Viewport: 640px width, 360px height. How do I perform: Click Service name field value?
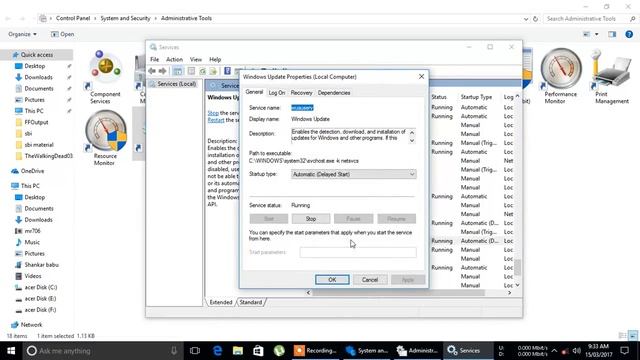(302, 108)
